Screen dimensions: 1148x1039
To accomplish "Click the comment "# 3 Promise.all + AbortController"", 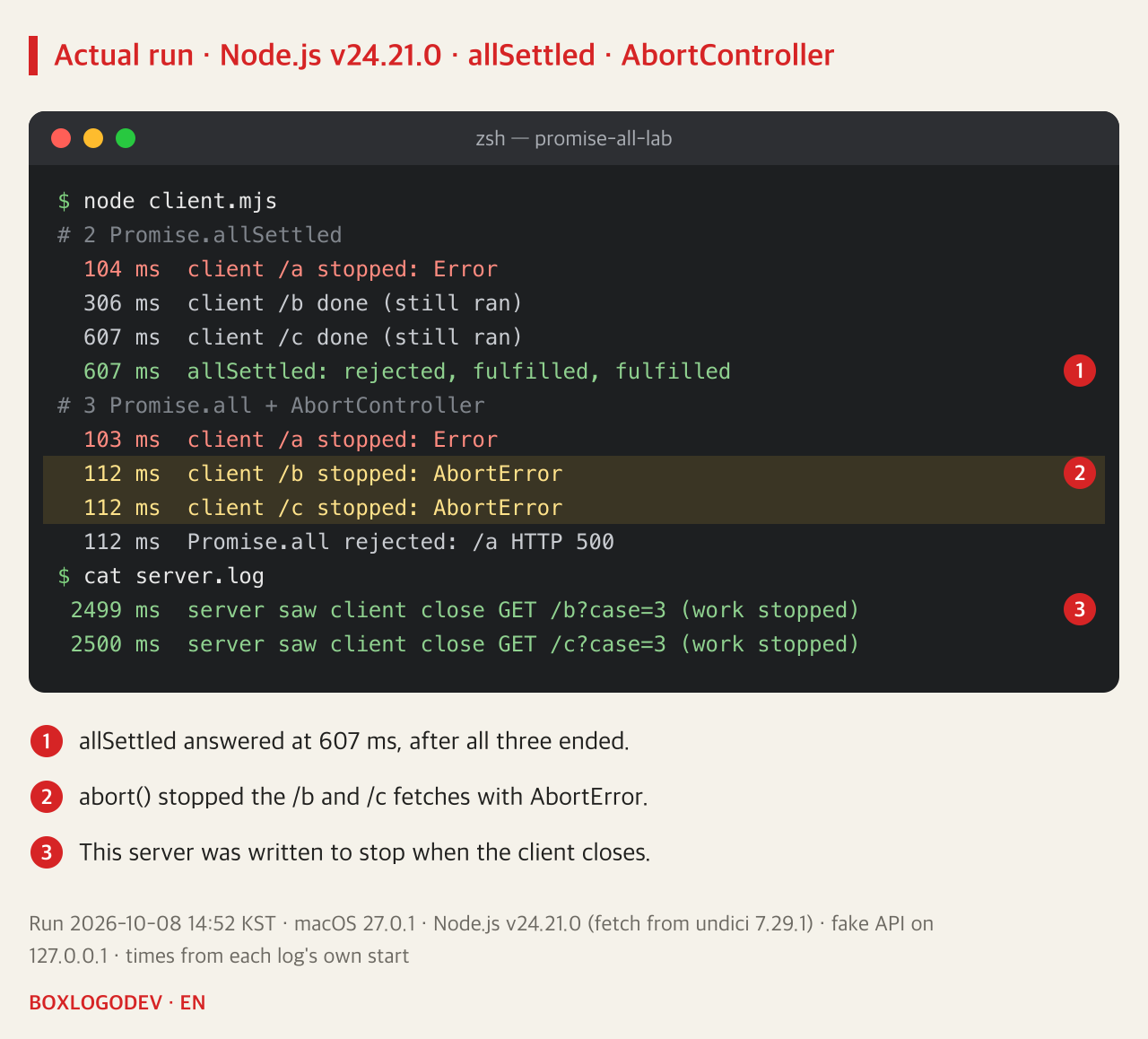I will [271, 406].
